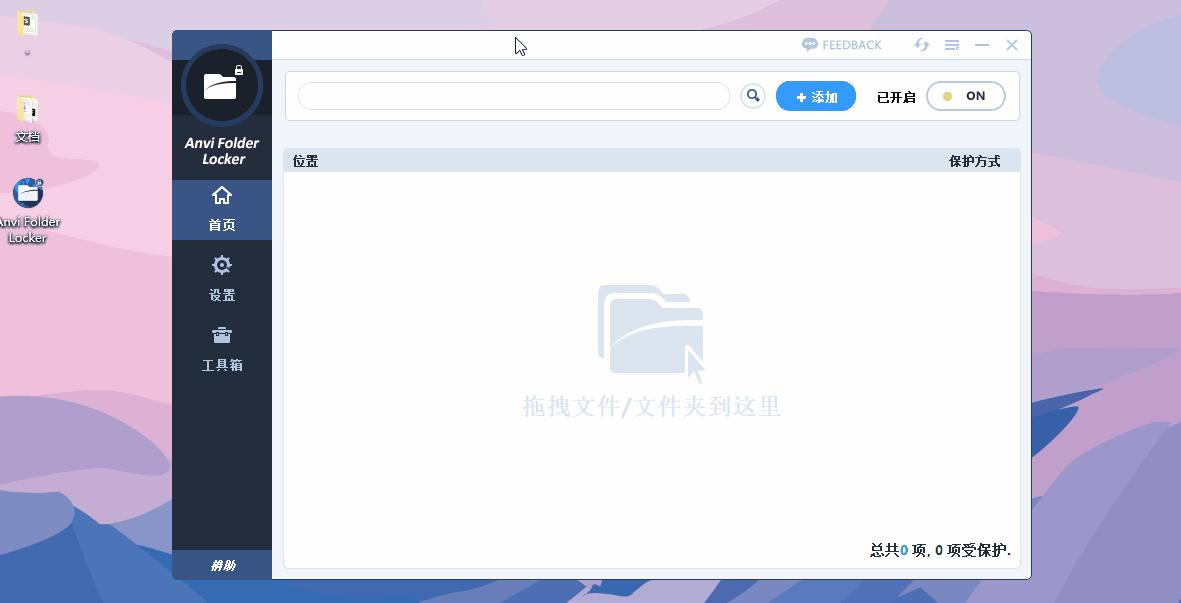This screenshot has width=1181, height=603.
Task: Close the Anvi Folder Locker window
Action: [x=1012, y=45]
